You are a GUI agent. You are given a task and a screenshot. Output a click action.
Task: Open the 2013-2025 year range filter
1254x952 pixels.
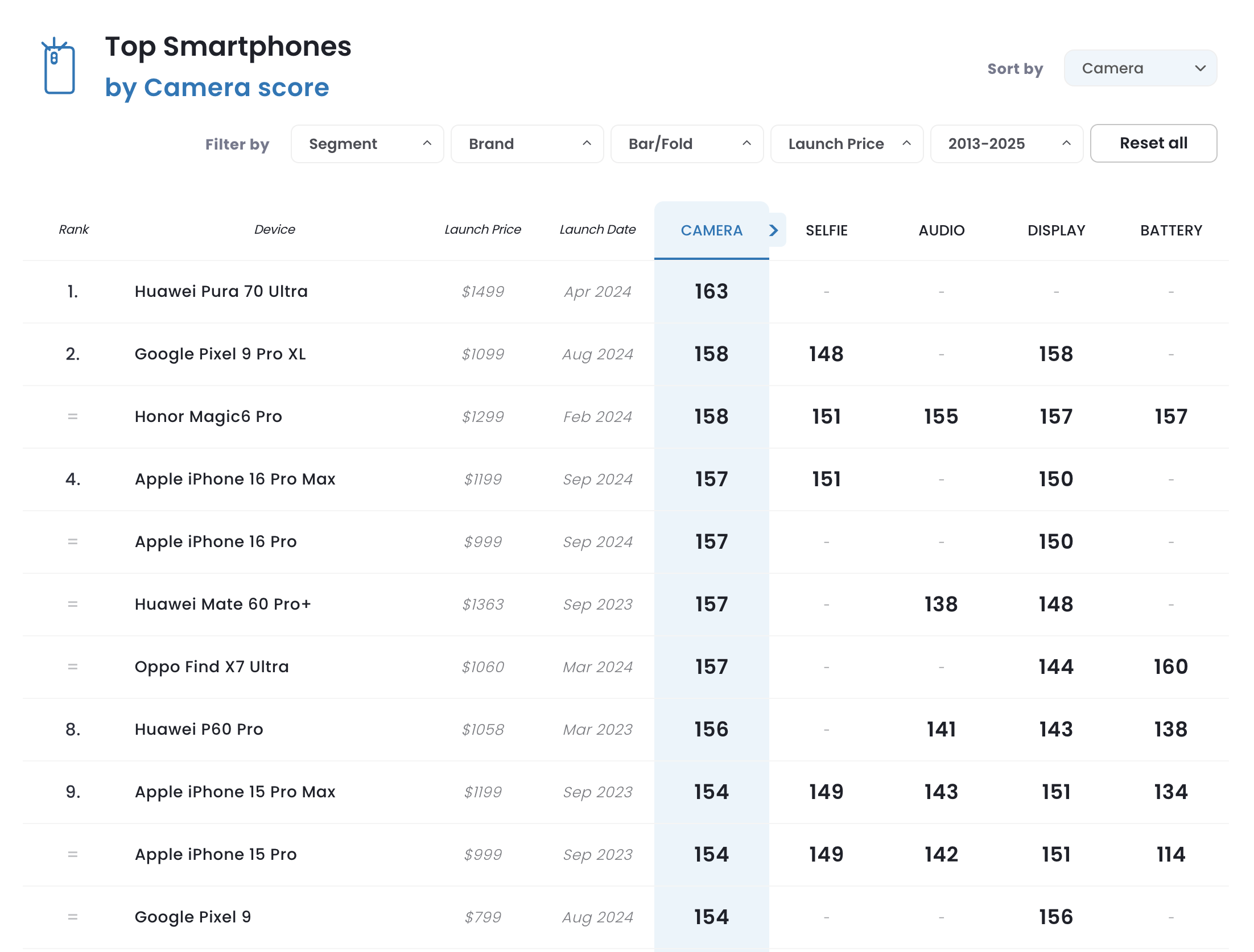coord(1006,144)
